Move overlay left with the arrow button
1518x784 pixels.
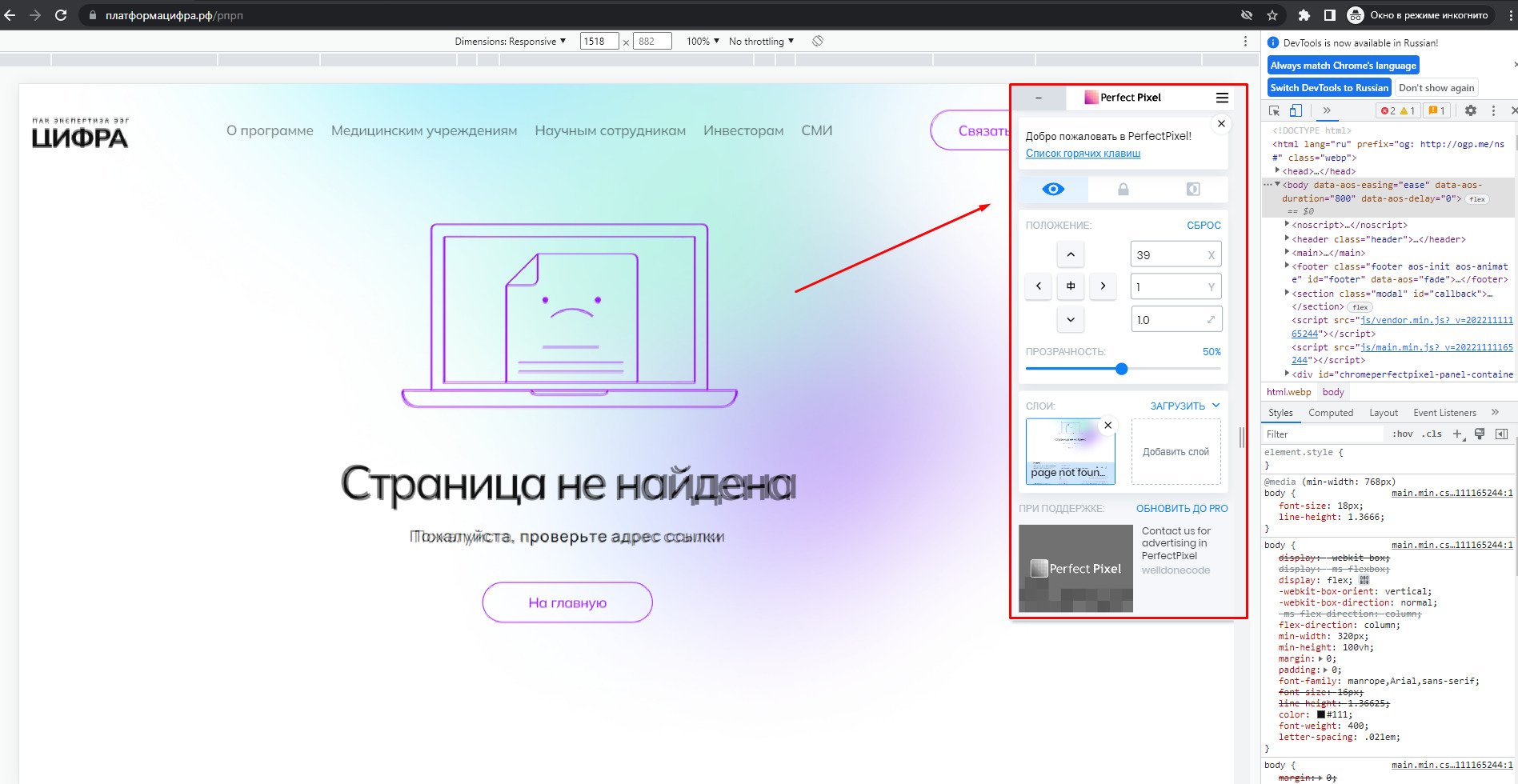coord(1039,286)
